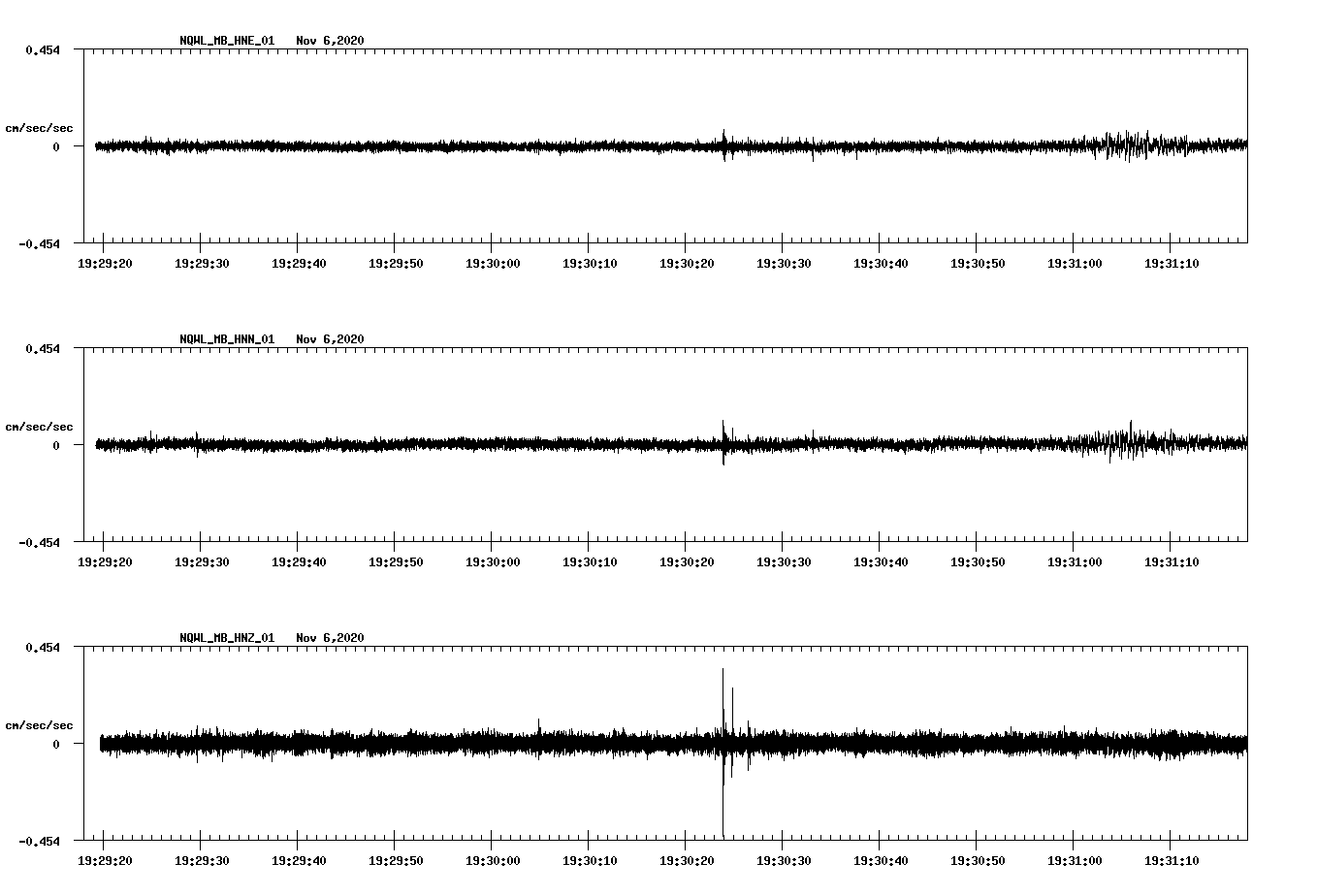
Task: Click the 19:29:20 tick label on top axis
Action: (104, 261)
